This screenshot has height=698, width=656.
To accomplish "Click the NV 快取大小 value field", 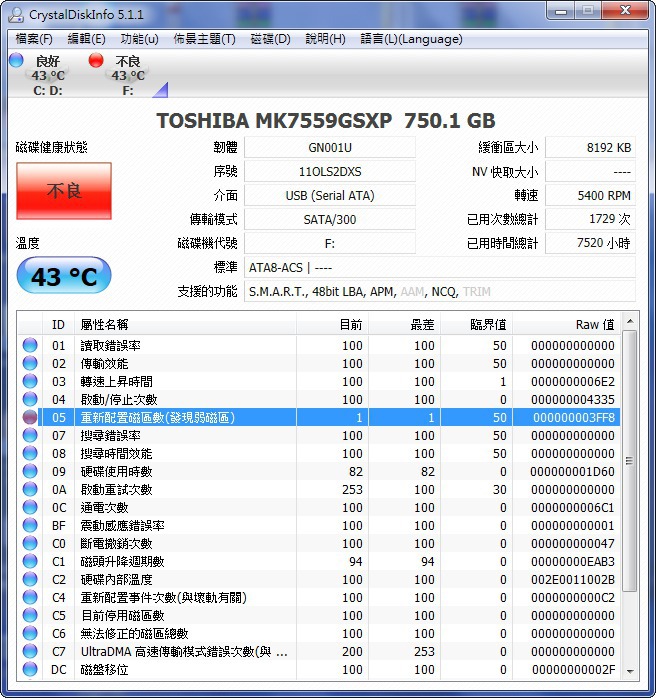I will coord(591,171).
